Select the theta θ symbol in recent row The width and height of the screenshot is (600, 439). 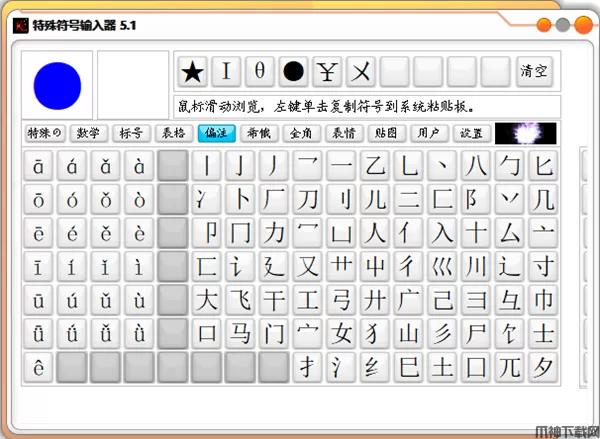(x=260, y=71)
